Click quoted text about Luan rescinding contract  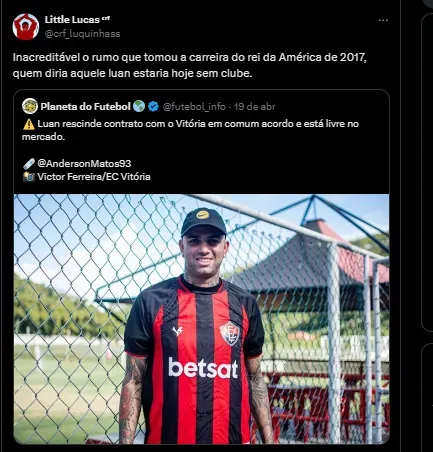[190, 130]
